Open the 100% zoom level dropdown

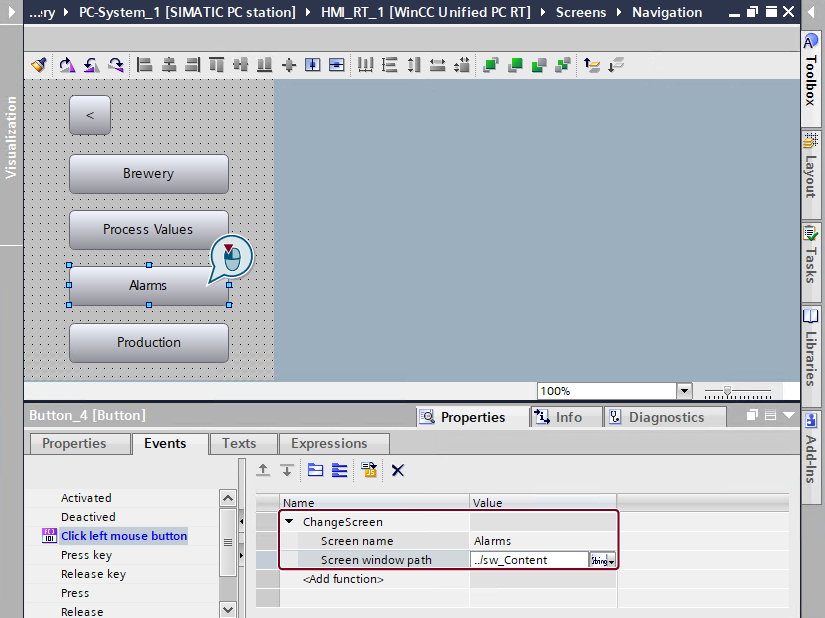click(684, 391)
